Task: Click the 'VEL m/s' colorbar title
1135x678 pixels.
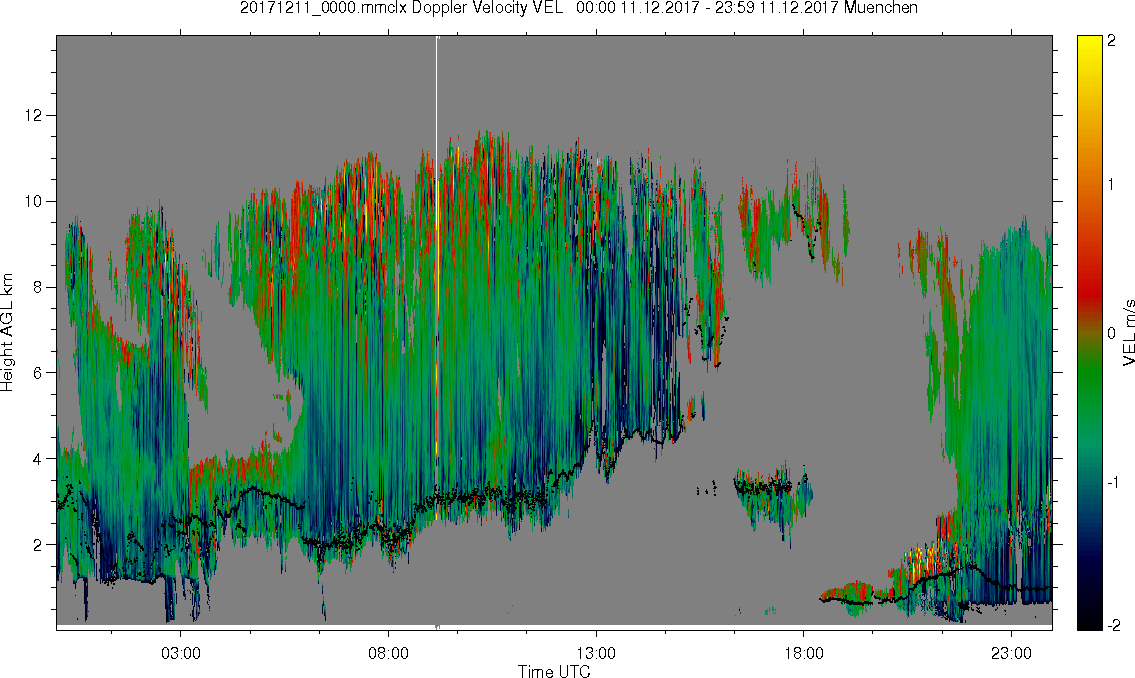Action: tap(1128, 333)
